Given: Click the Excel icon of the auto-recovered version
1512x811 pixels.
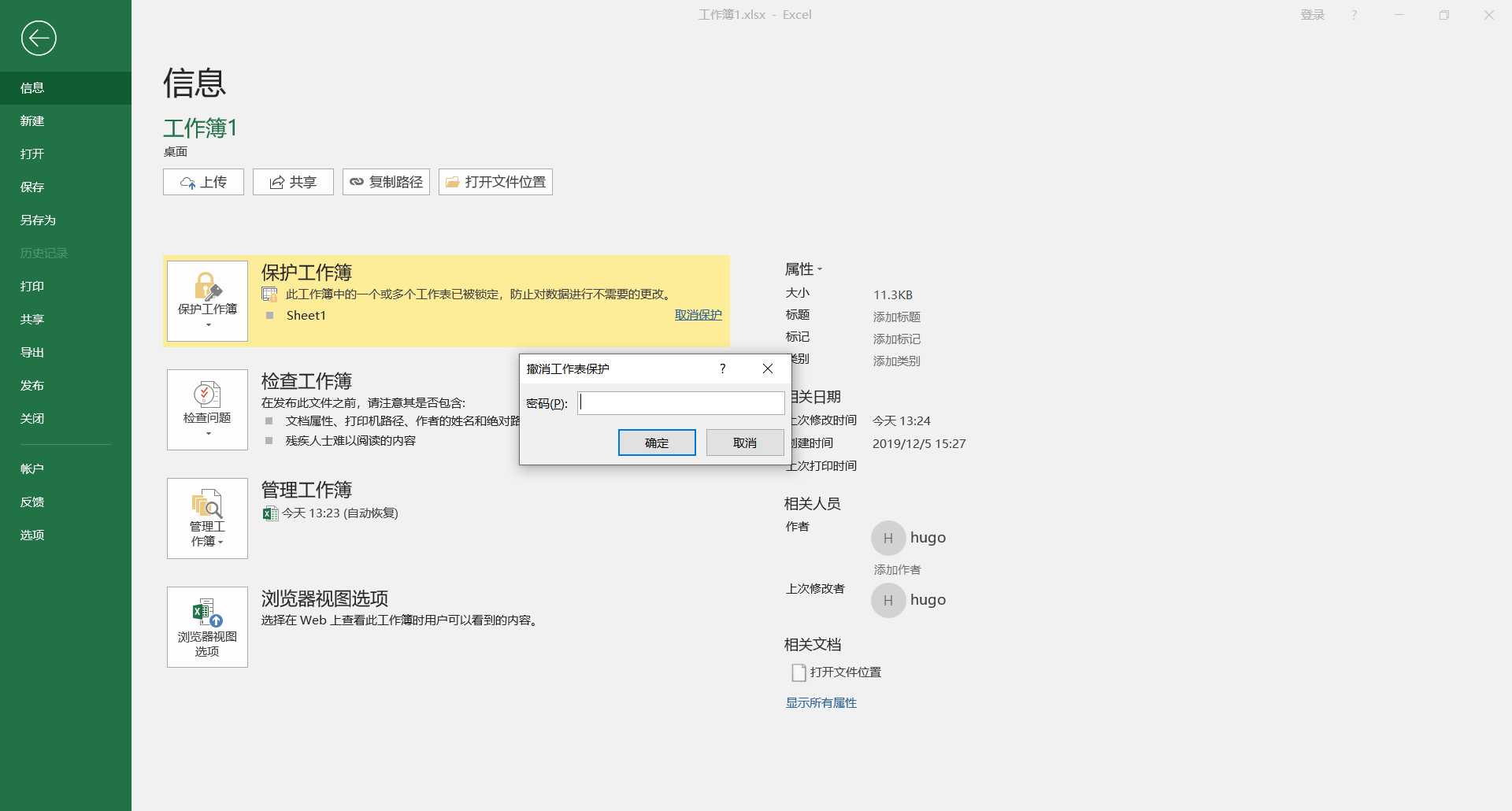Looking at the screenshot, I should (x=270, y=513).
